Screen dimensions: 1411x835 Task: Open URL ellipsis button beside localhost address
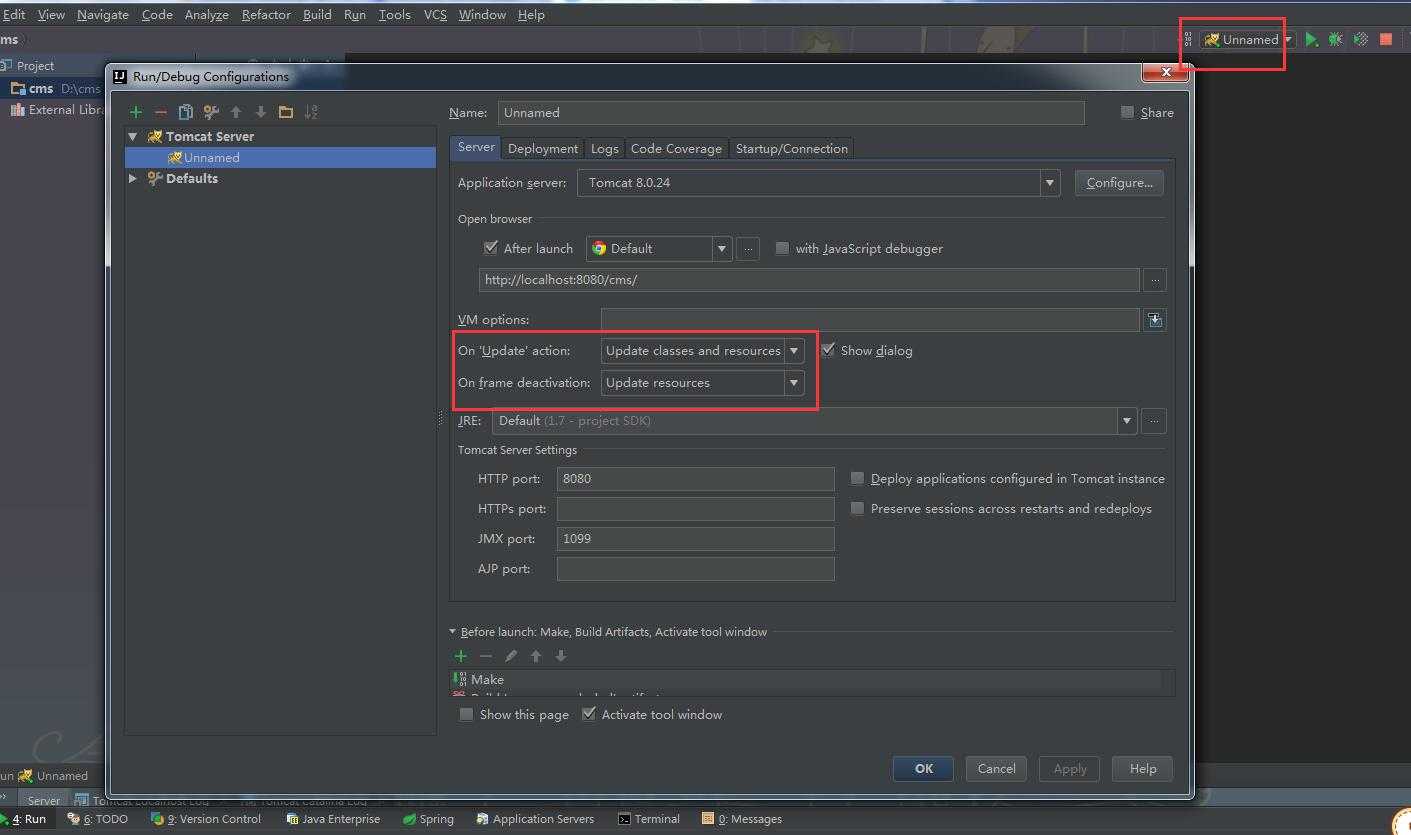(x=1155, y=280)
